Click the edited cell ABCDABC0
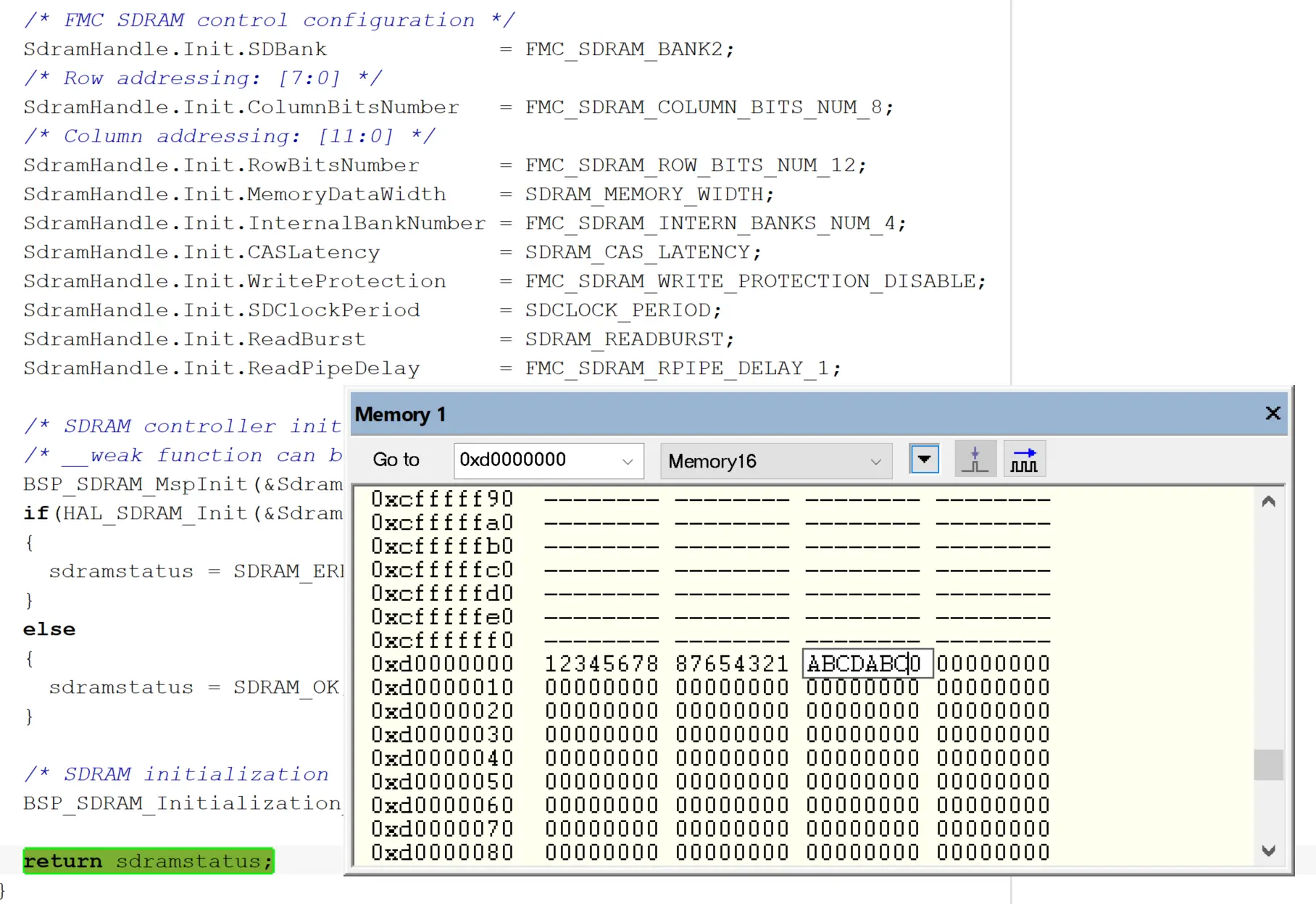 point(863,664)
